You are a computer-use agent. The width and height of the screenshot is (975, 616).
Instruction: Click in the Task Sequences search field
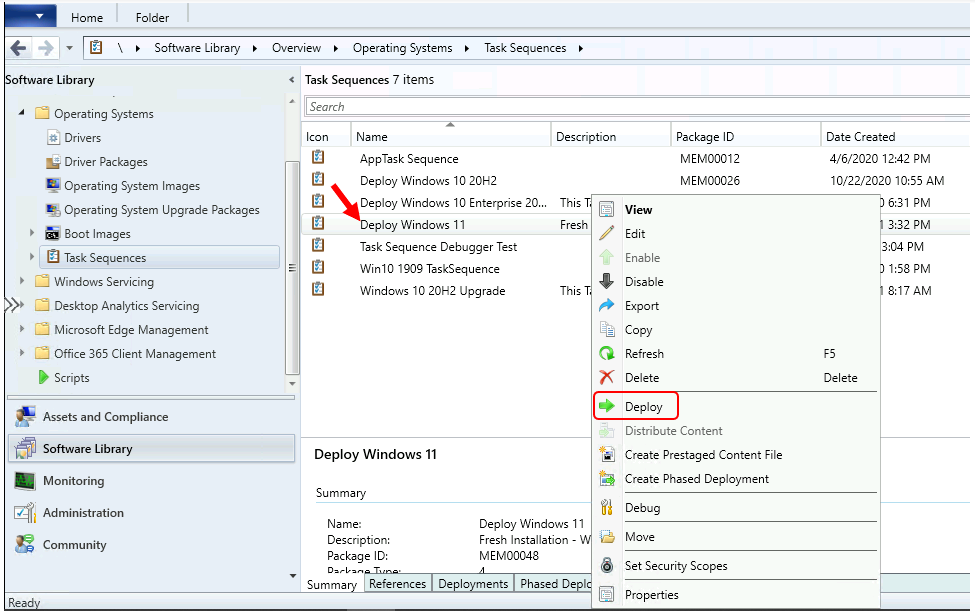click(x=637, y=106)
